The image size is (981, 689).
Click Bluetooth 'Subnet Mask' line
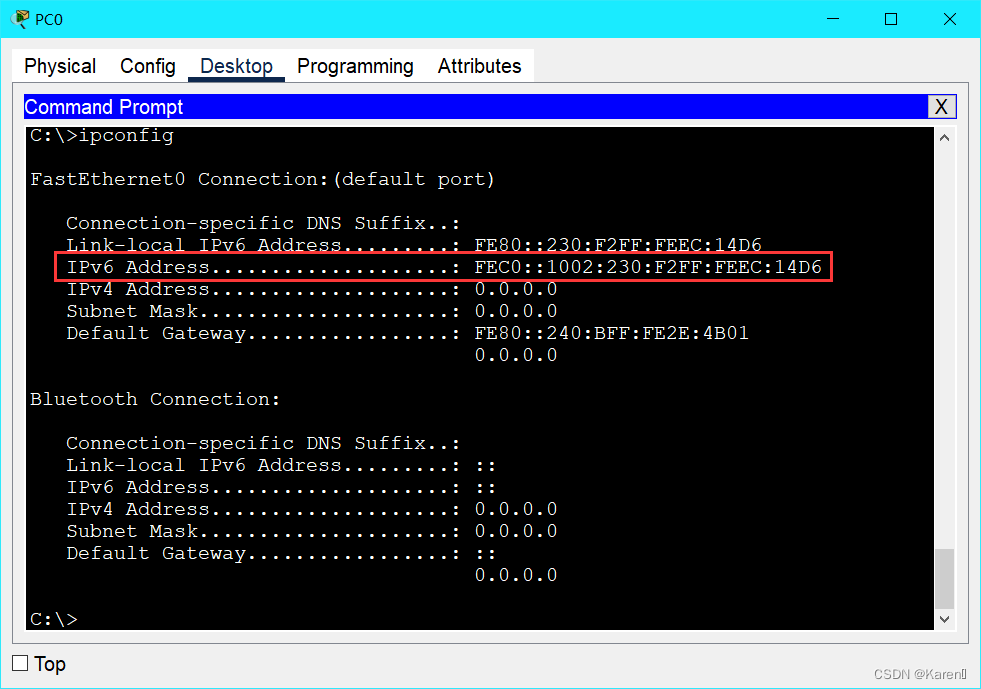(312, 531)
